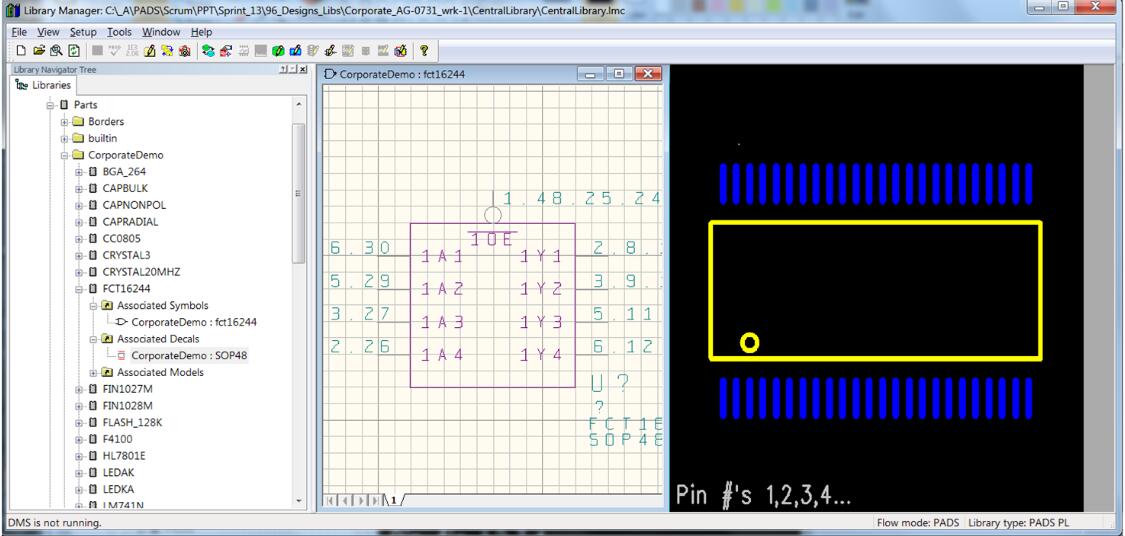Close the Library Navigator Tree panel
The height and width of the screenshot is (536, 1125).
tap(303, 69)
